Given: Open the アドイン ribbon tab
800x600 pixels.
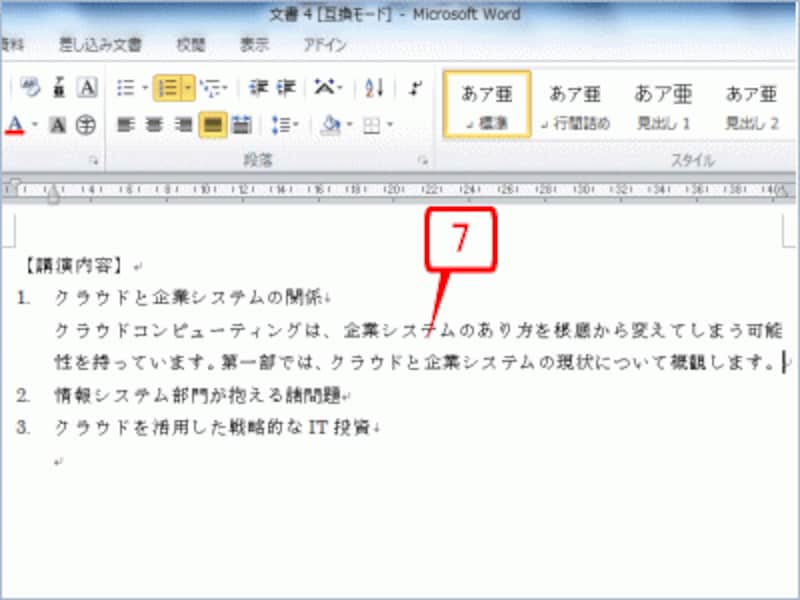Looking at the screenshot, I should click(325, 45).
